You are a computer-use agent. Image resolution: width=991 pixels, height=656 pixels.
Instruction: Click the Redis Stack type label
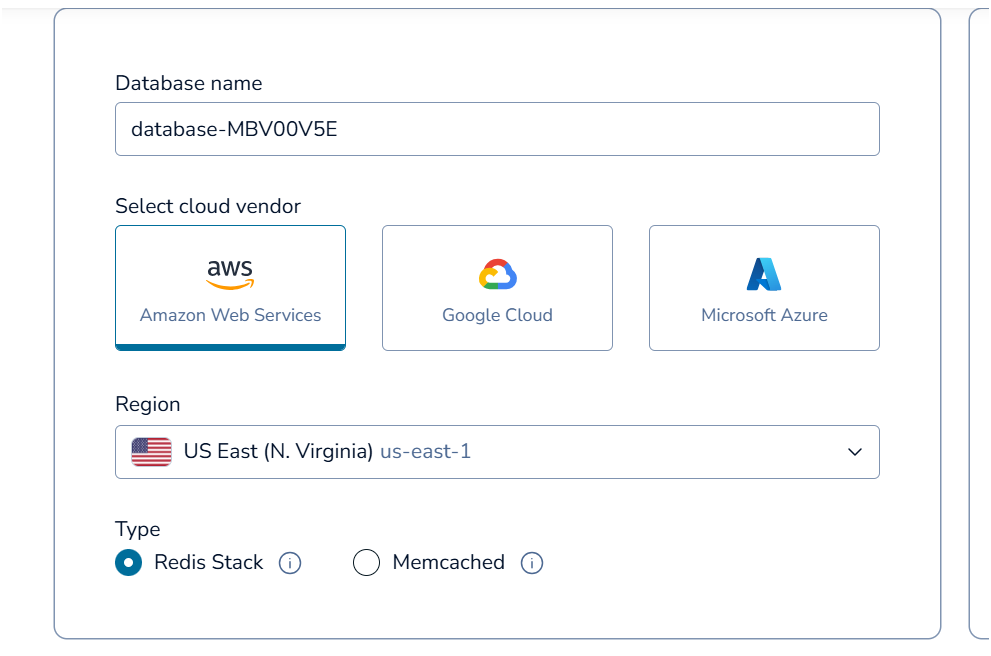(x=208, y=562)
